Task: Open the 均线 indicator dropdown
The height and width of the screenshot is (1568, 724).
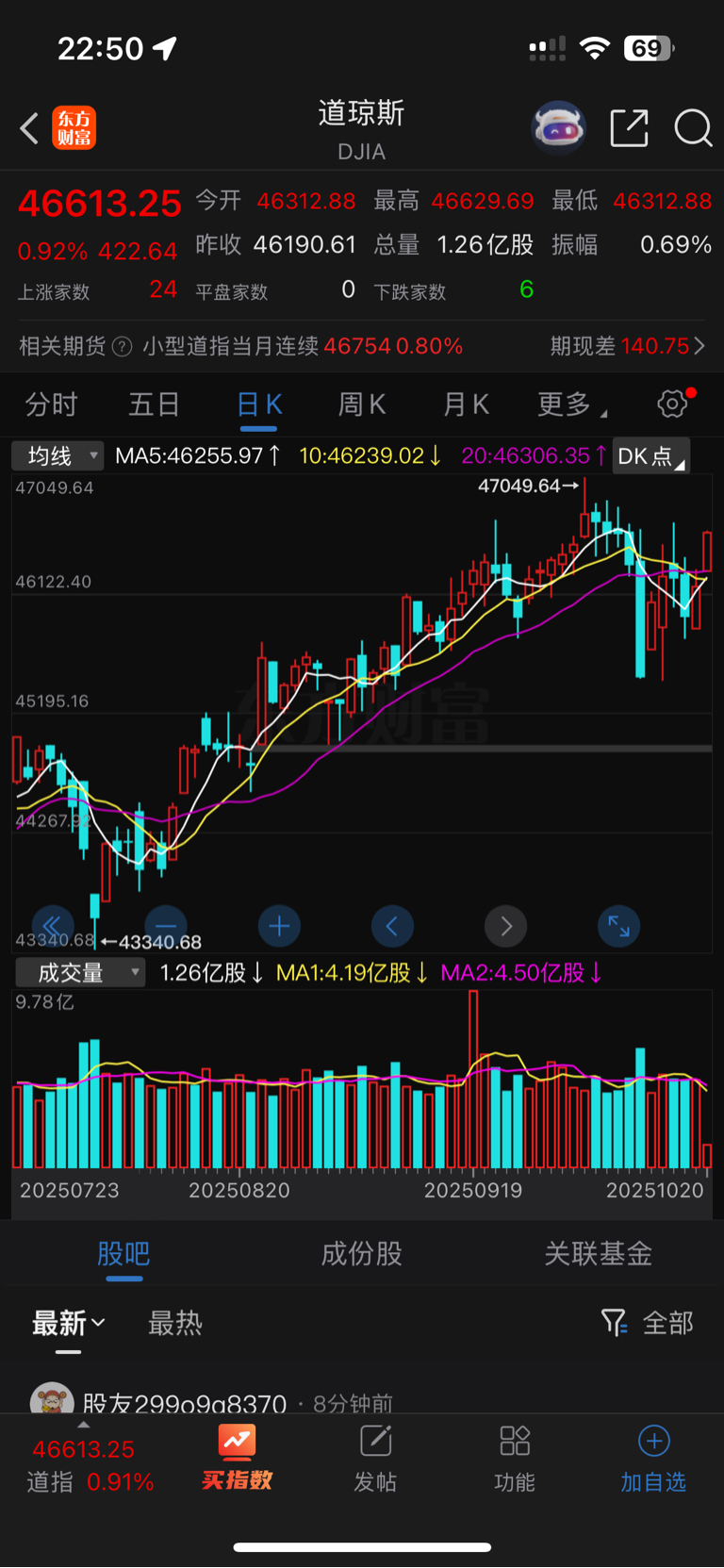Action: (58, 456)
